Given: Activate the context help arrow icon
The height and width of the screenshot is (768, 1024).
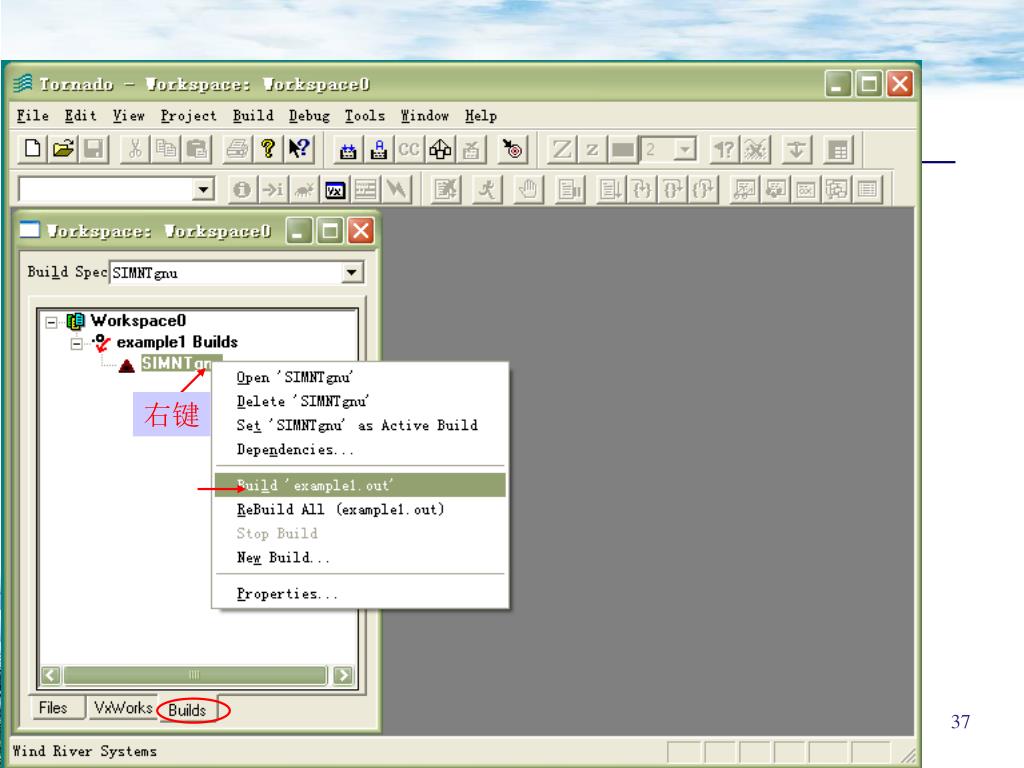Looking at the screenshot, I should point(298,150).
